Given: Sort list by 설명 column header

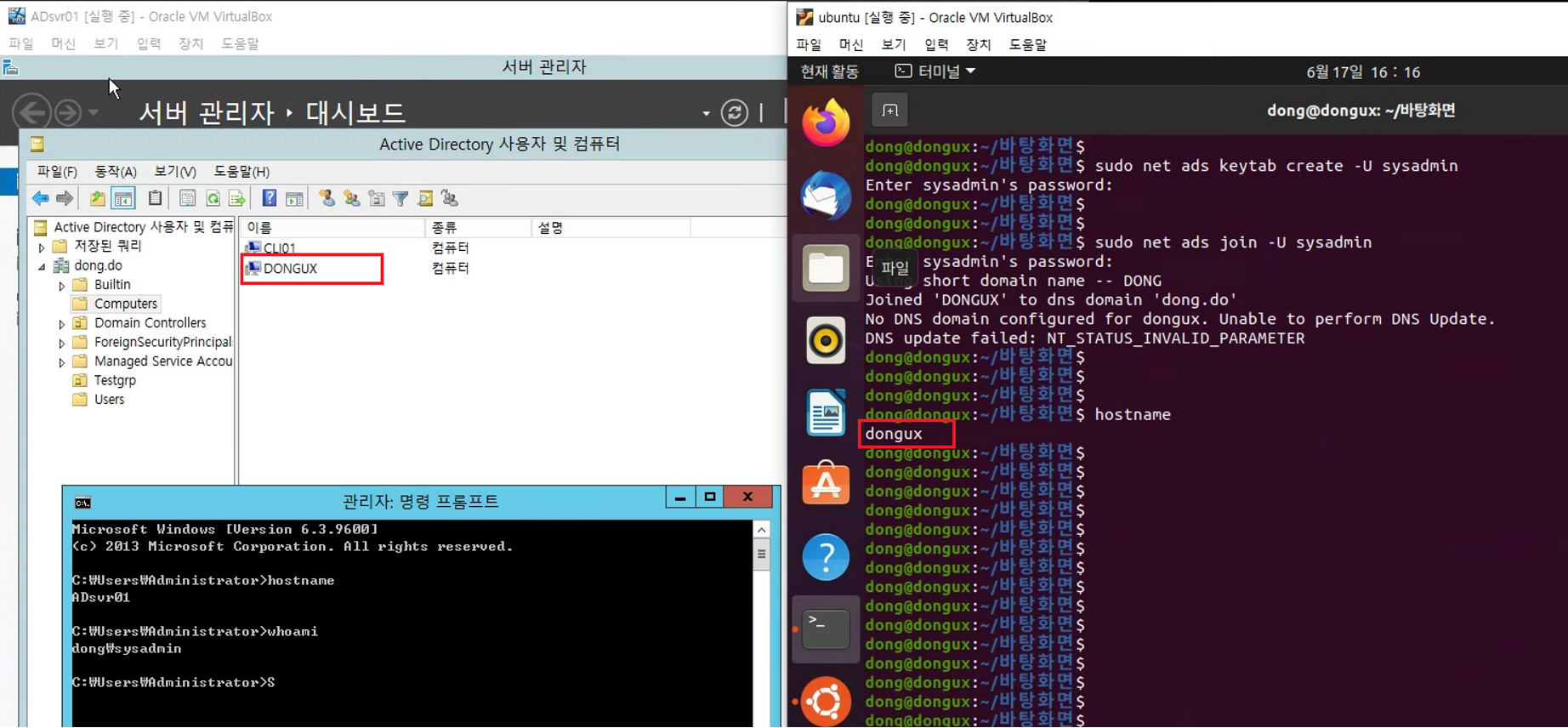Looking at the screenshot, I should [x=611, y=228].
